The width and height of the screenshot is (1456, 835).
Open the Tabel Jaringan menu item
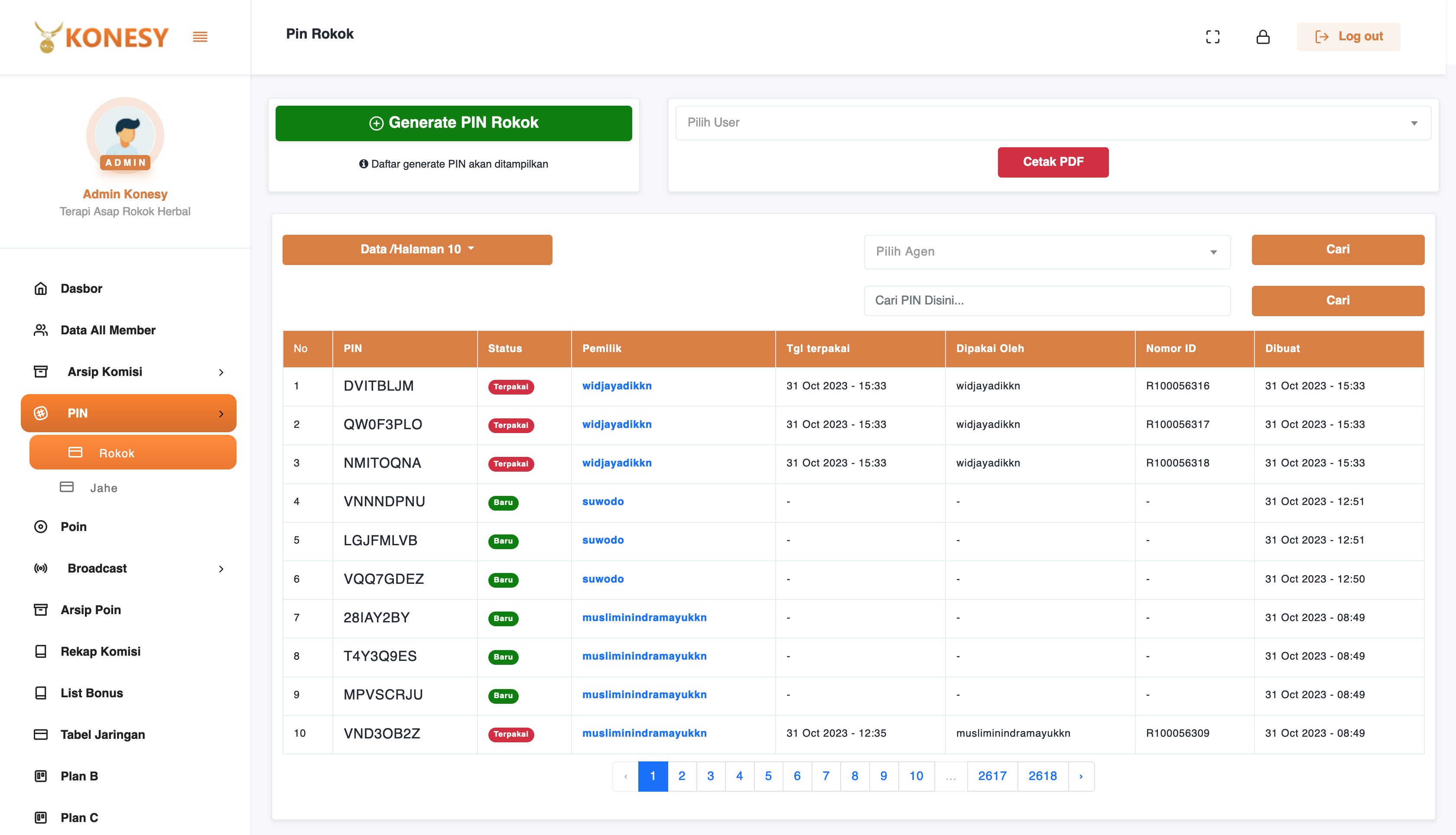pyautogui.click(x=103, y=735)
